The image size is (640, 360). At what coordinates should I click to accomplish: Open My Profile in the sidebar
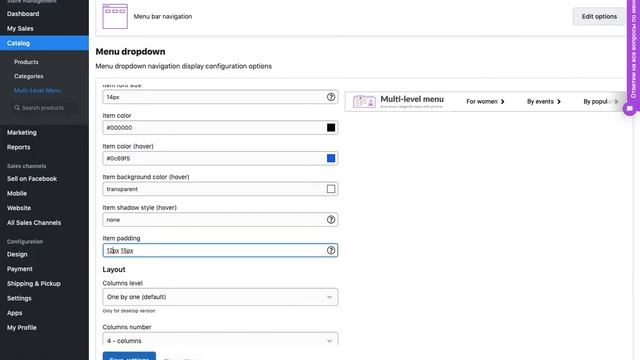pos(22,328)
